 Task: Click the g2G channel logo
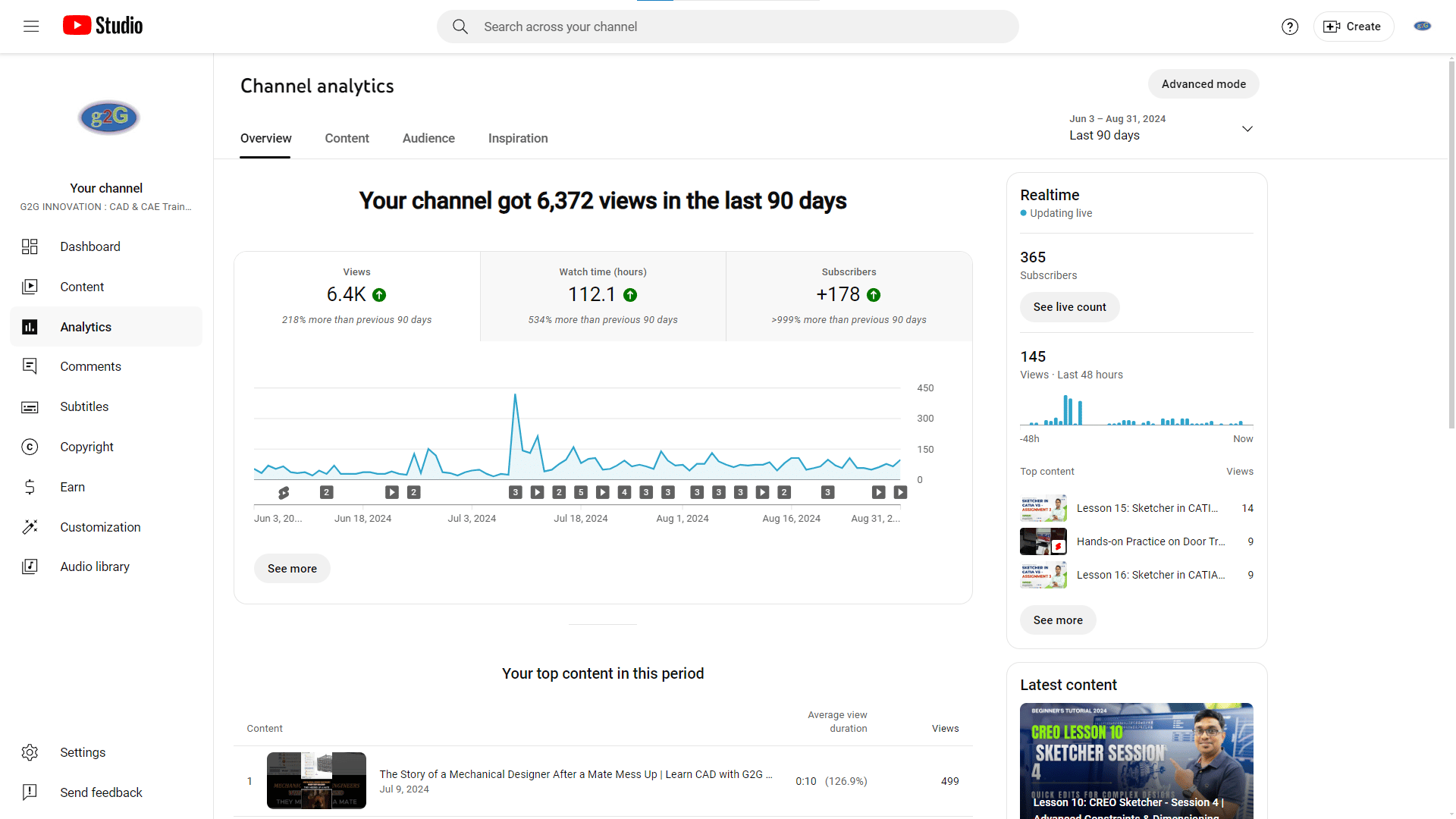click(x=108, y=118)
